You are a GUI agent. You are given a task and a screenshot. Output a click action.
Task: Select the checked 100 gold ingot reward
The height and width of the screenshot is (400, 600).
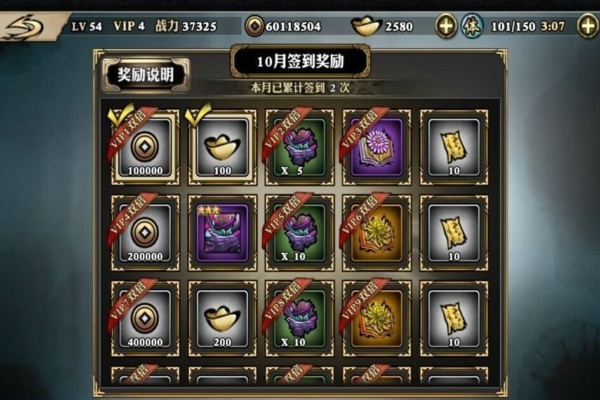point(222,147)
